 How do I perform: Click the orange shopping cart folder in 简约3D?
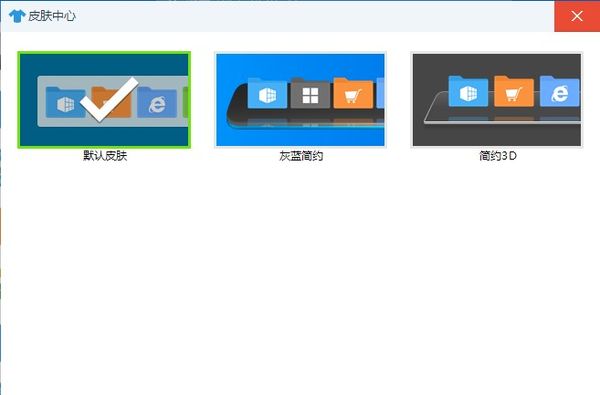pos(514,91)
